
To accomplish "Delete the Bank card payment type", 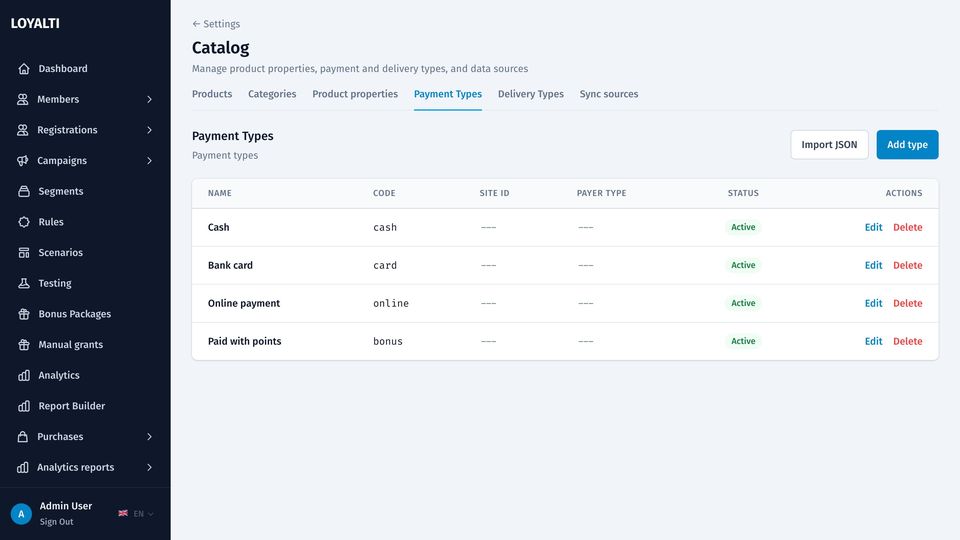I will tap(907, 265).
